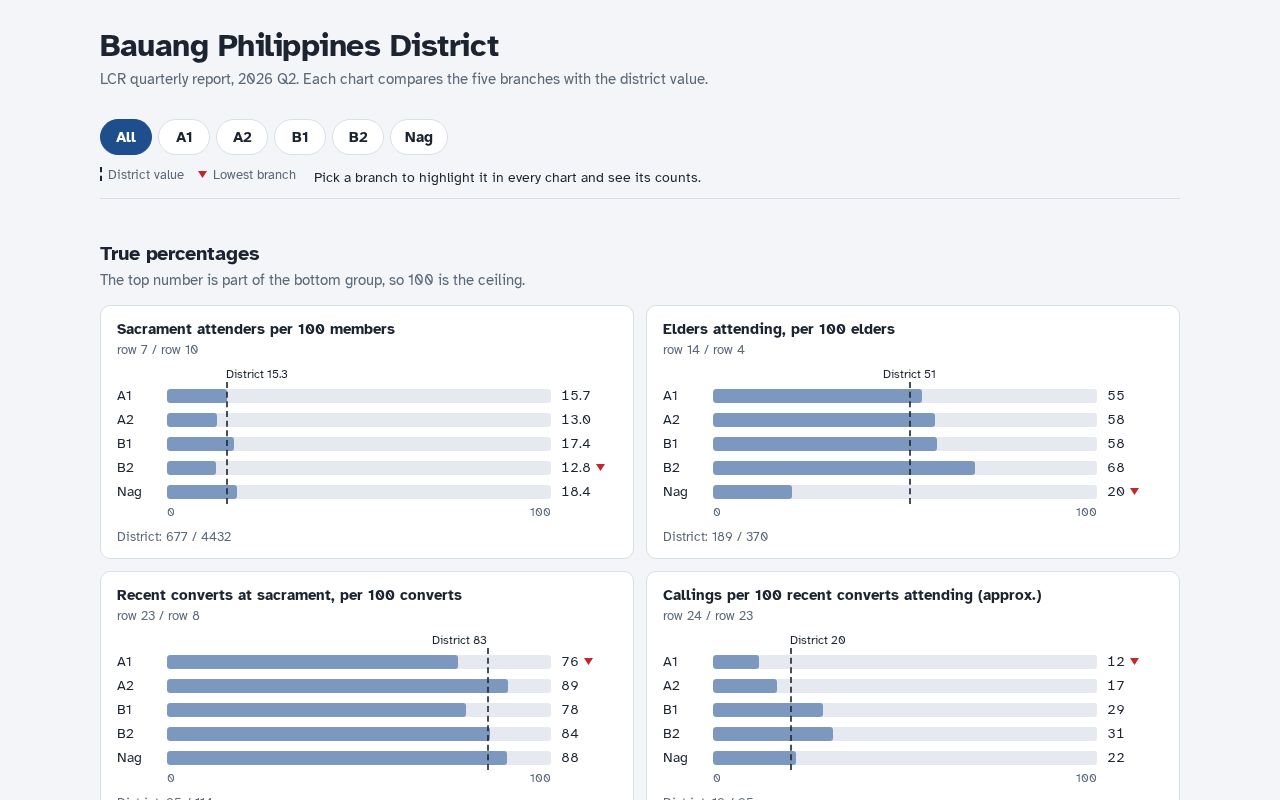Select the Nag branch filter pill
Screen dimensions: 1280x800
(419, 137)
